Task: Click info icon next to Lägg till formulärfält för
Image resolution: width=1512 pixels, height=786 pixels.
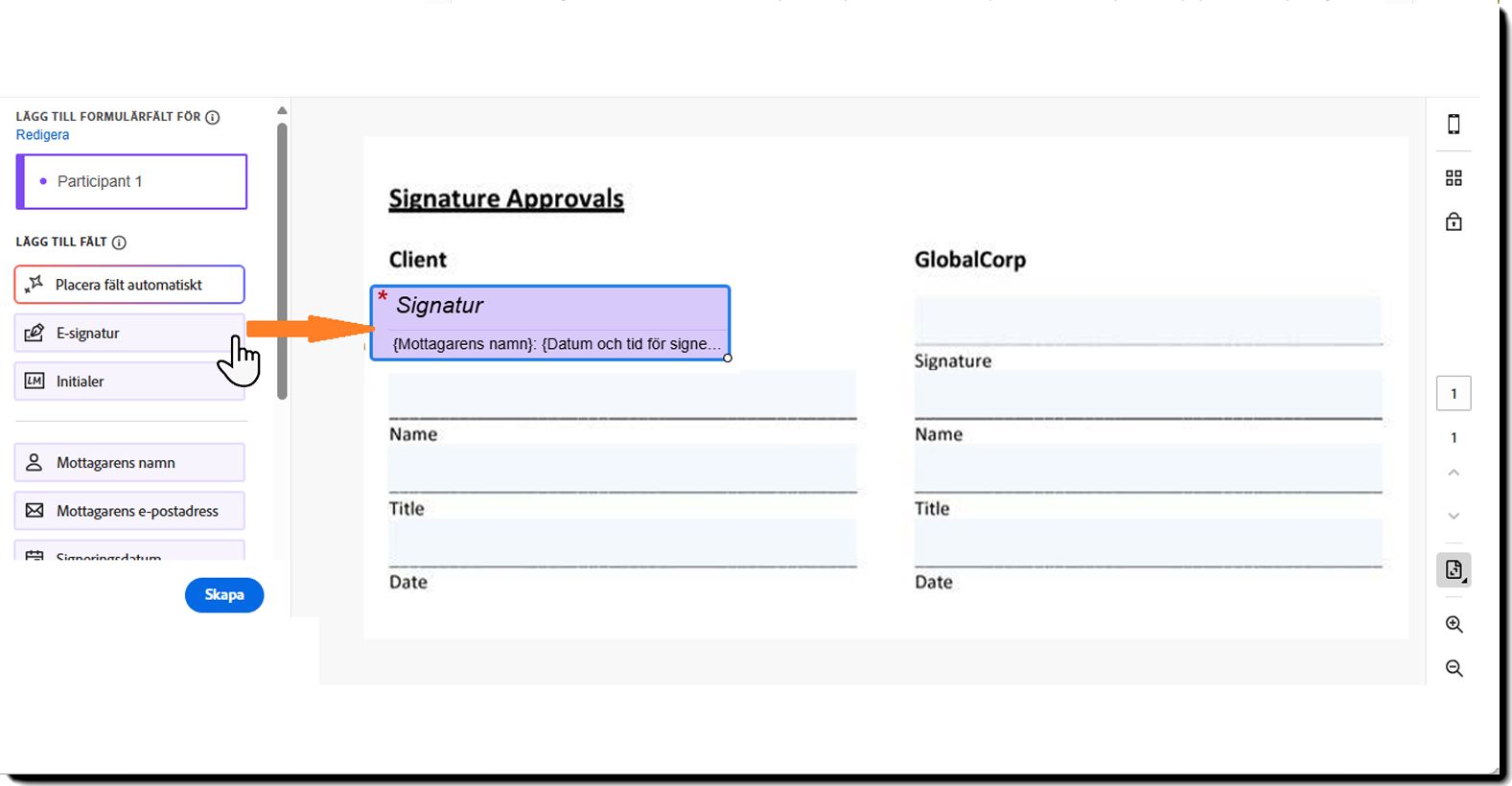Action: click(213, 117)
